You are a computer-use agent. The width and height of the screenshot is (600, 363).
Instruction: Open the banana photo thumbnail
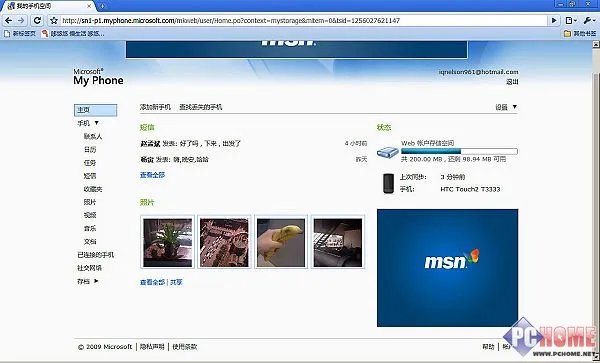[281, 242]
